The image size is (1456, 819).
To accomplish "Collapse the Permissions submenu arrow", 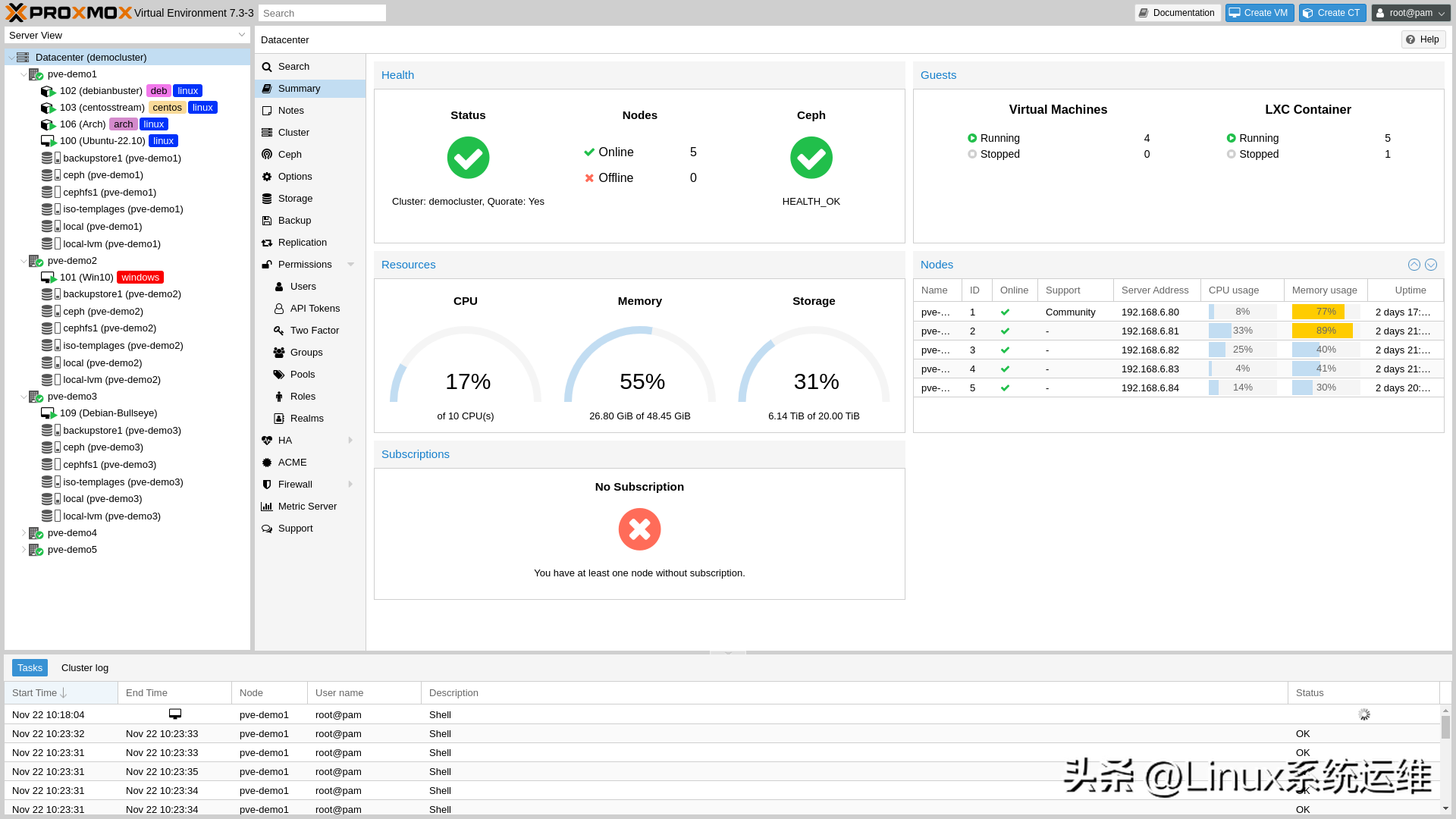I will pyautogui.click(x=351, y=265).
